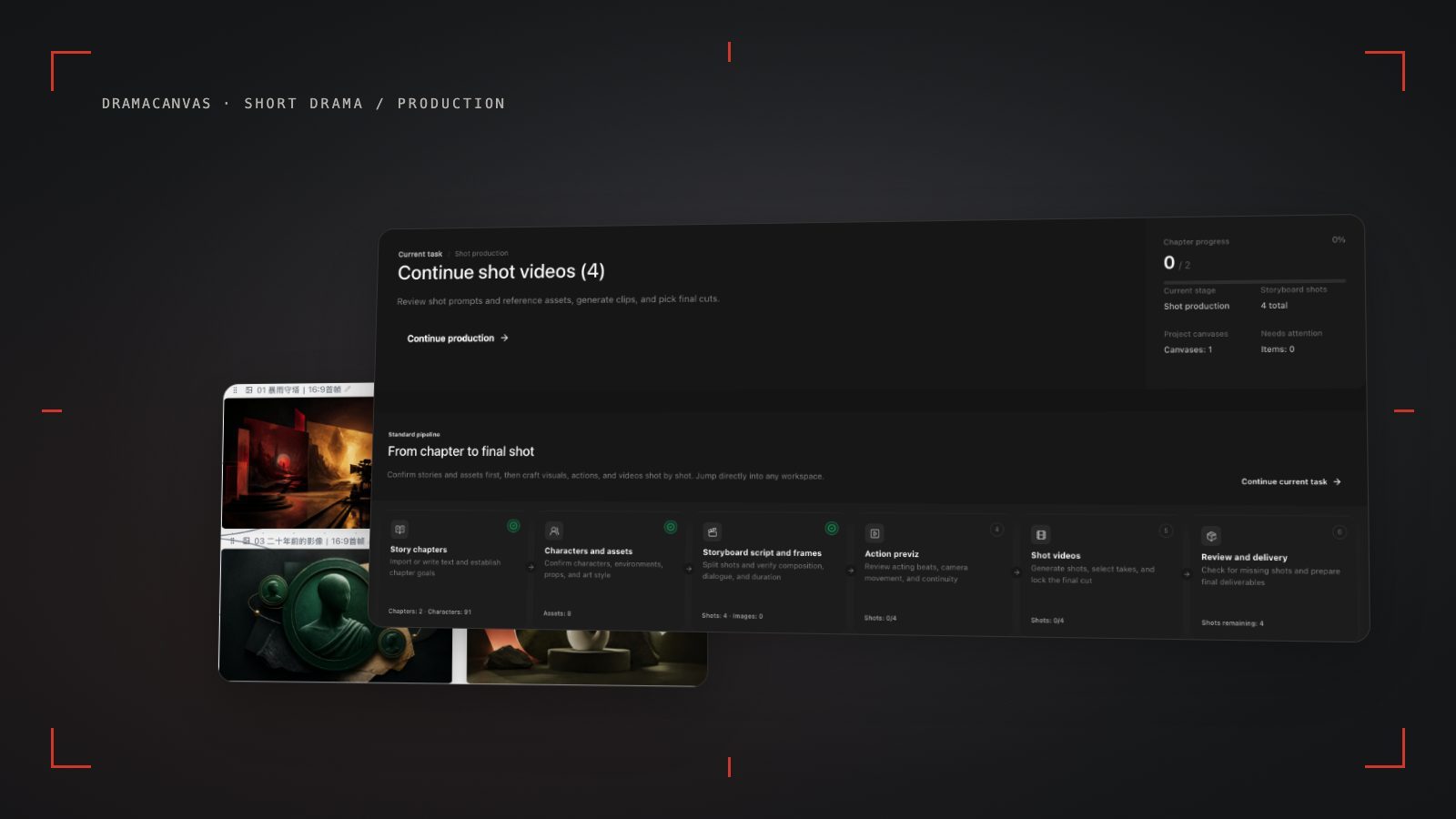Select the Characters and assets people icon
Image resolution: width=1456 pixels, height=819 pixels.
553,531
